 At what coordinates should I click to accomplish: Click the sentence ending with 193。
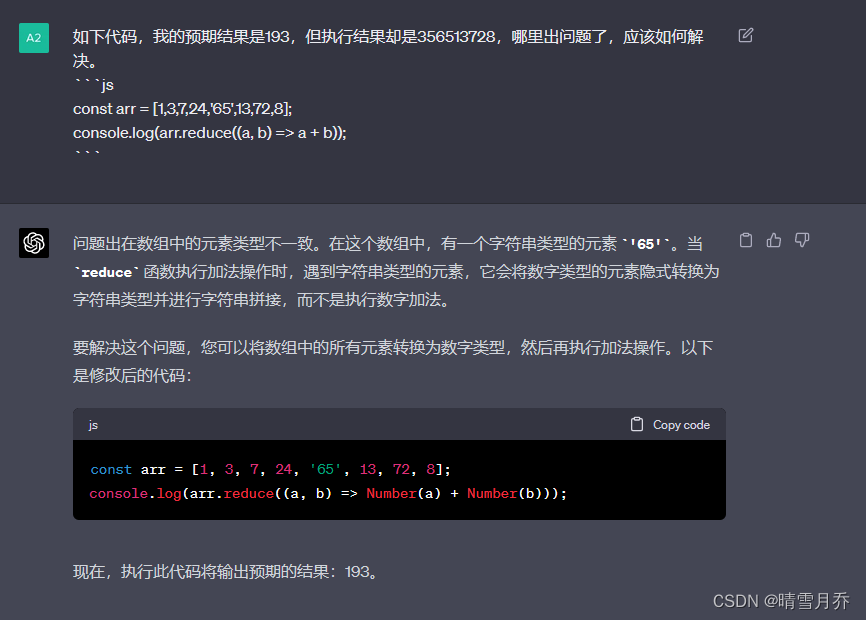point(226,571)
